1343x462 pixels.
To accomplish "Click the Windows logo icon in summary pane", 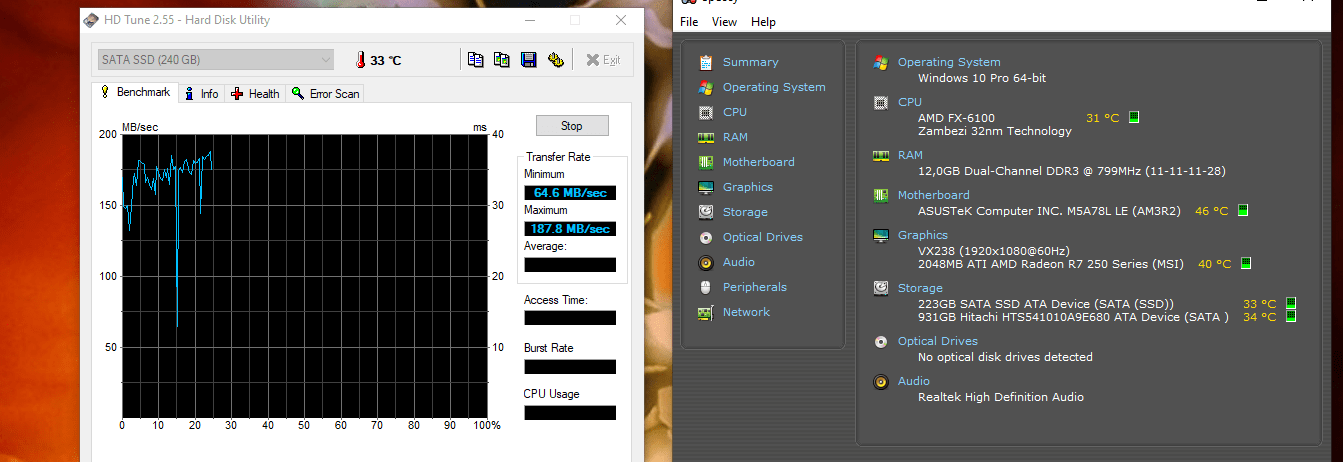I will pyautogui.click(x=881, y=62).
